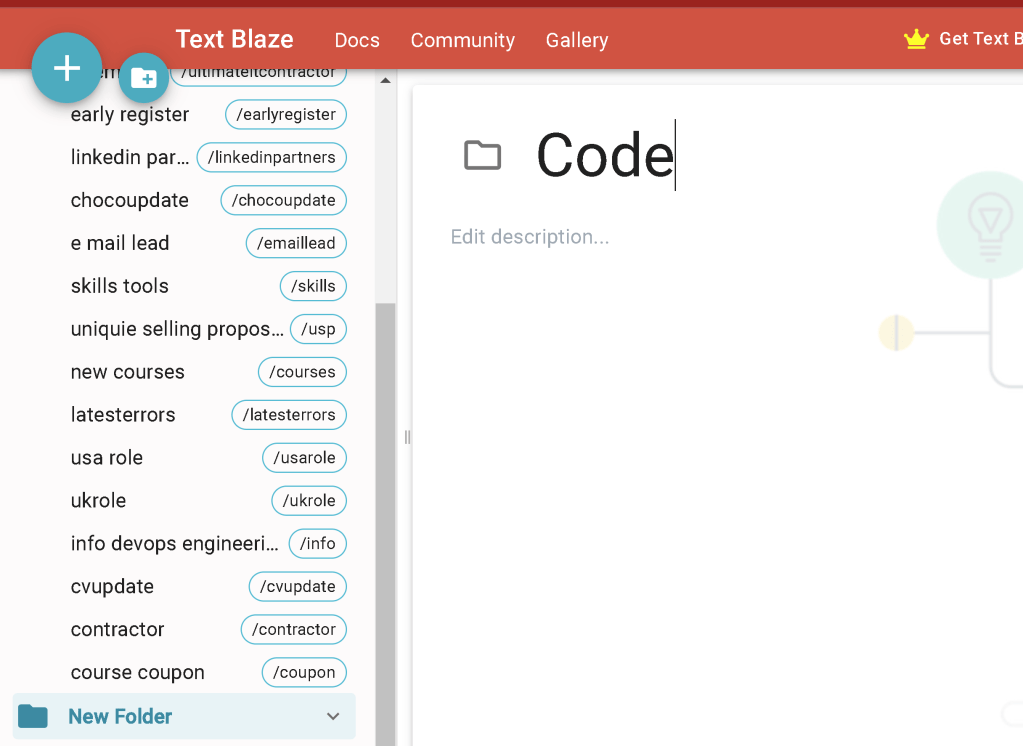The image size is (1023, 746).
Task: Click the /latesterrors shortcut badge
Action: pos(289,415)
